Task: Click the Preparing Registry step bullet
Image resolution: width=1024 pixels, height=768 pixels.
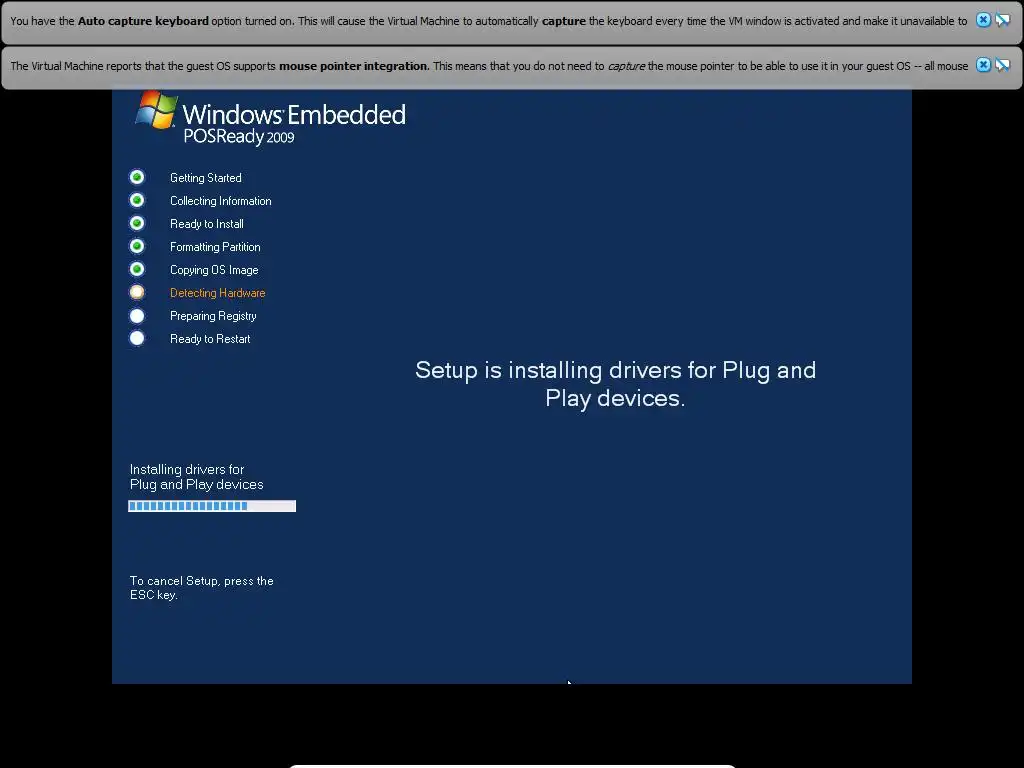Action: click(137, 315)
